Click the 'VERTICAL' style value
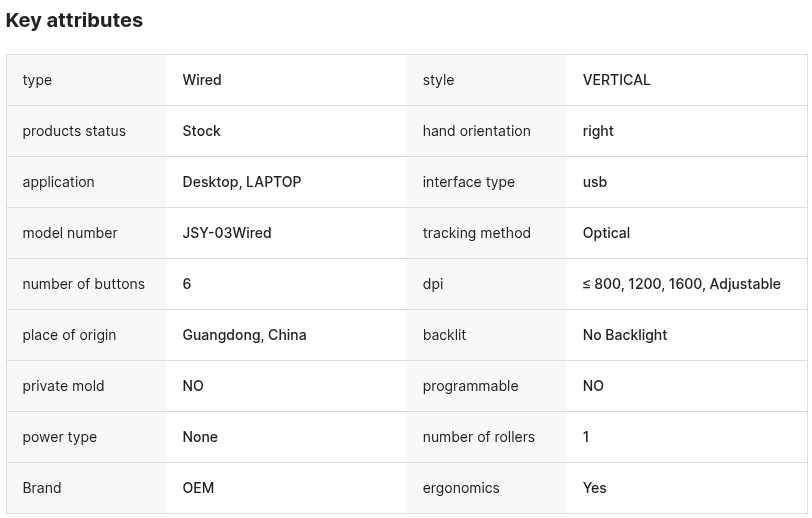The height and width of the screenshot is (518, 812). coord(616,80)
